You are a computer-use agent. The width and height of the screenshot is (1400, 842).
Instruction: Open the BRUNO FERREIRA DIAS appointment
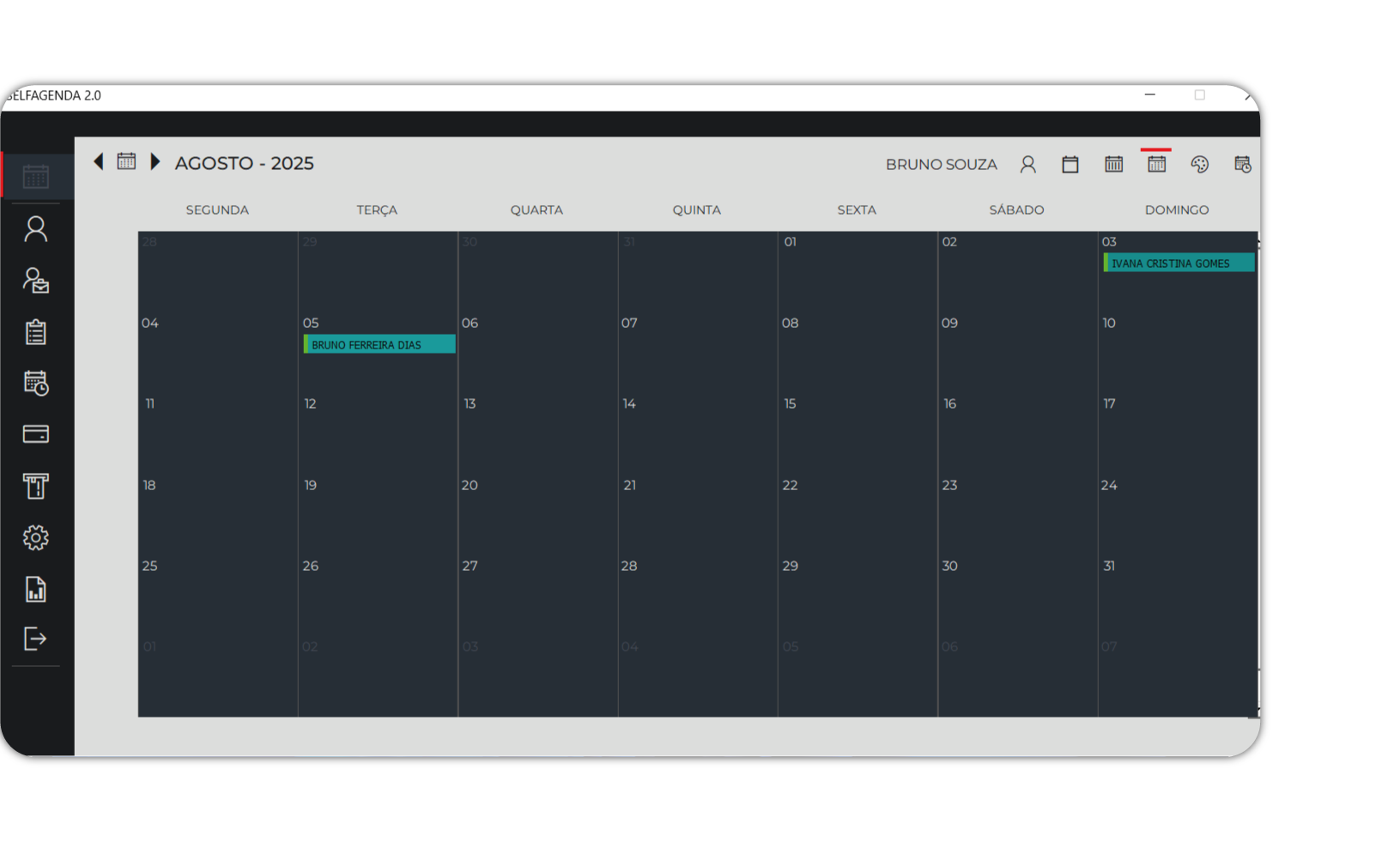tap(379, 345)
